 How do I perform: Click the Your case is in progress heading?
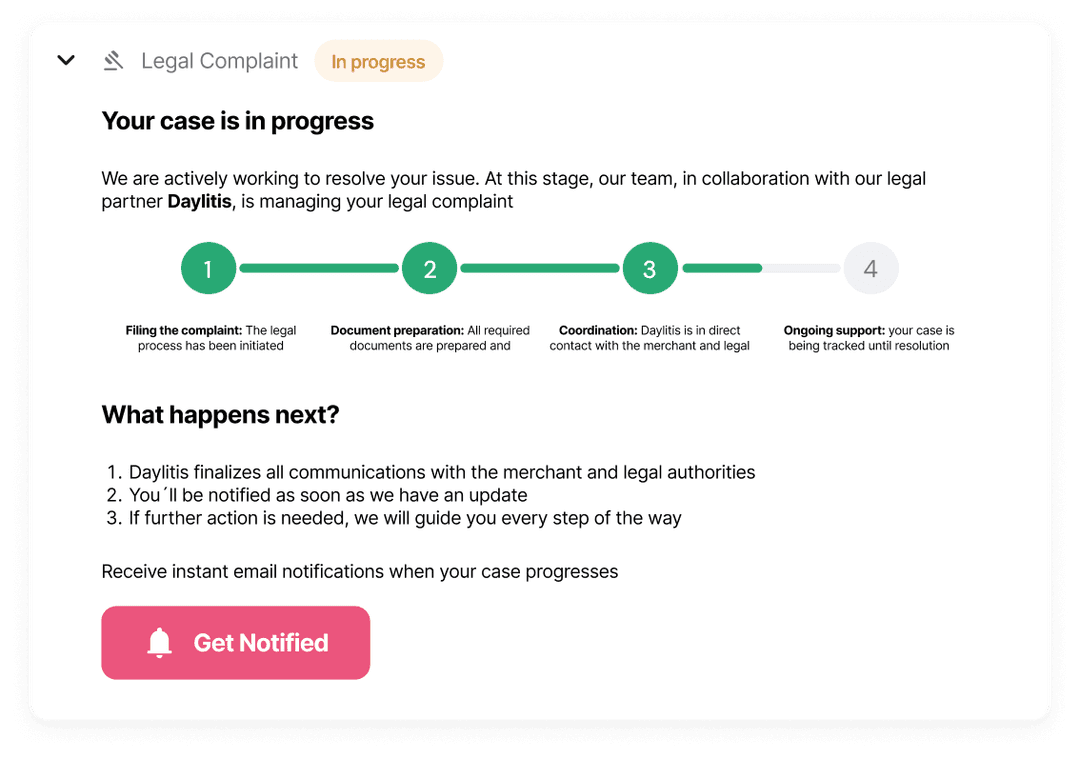238,121
